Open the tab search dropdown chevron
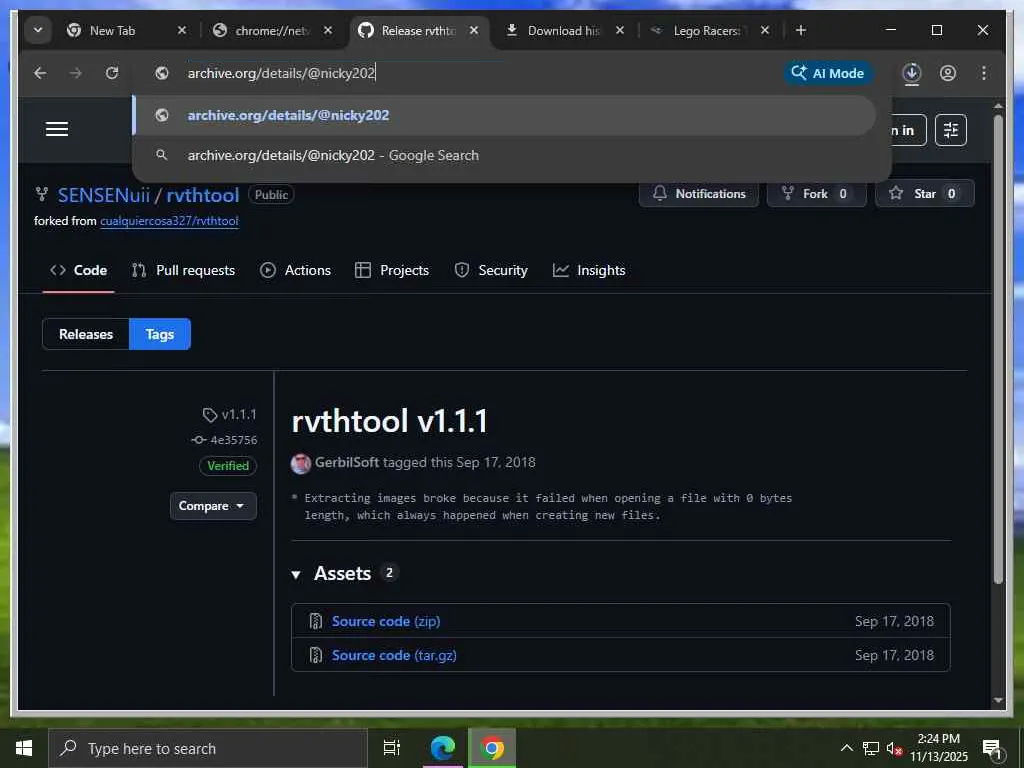This screenshot has height=768, width=1024. click(x=38, y=30)
